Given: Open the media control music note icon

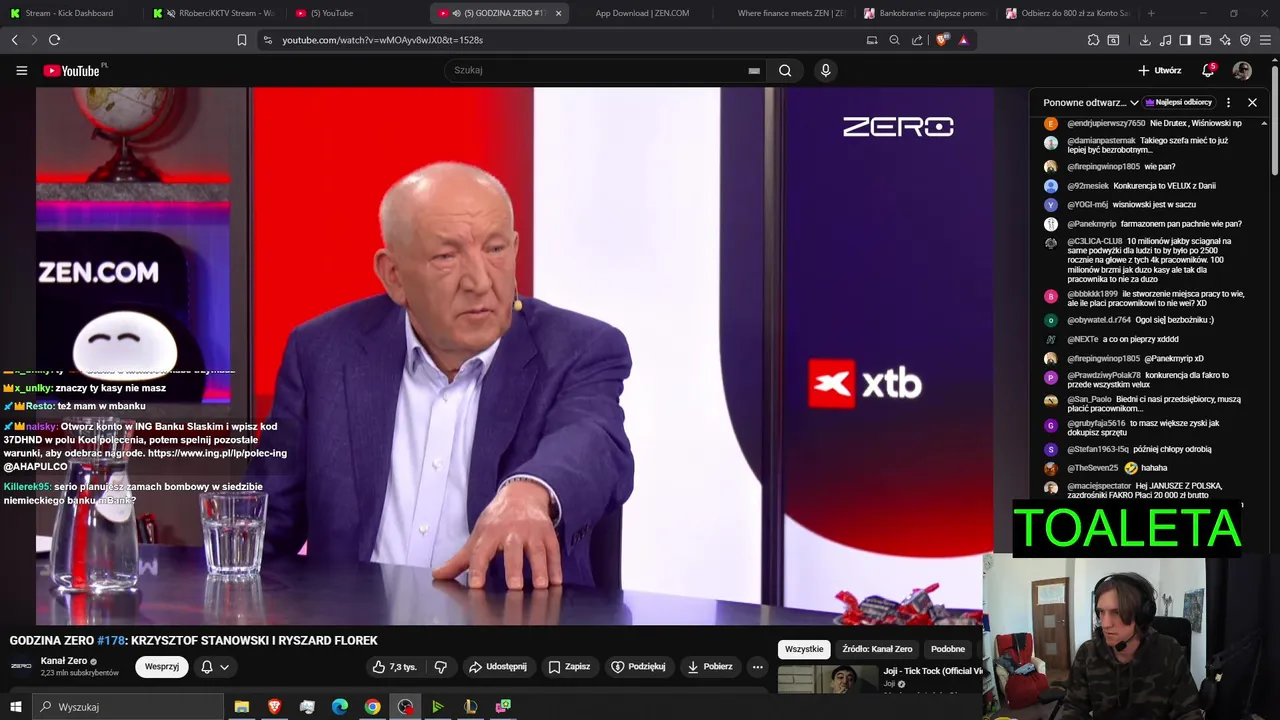Looking at the screenshot, I should pyautogui.click(x=1165, y=40).
